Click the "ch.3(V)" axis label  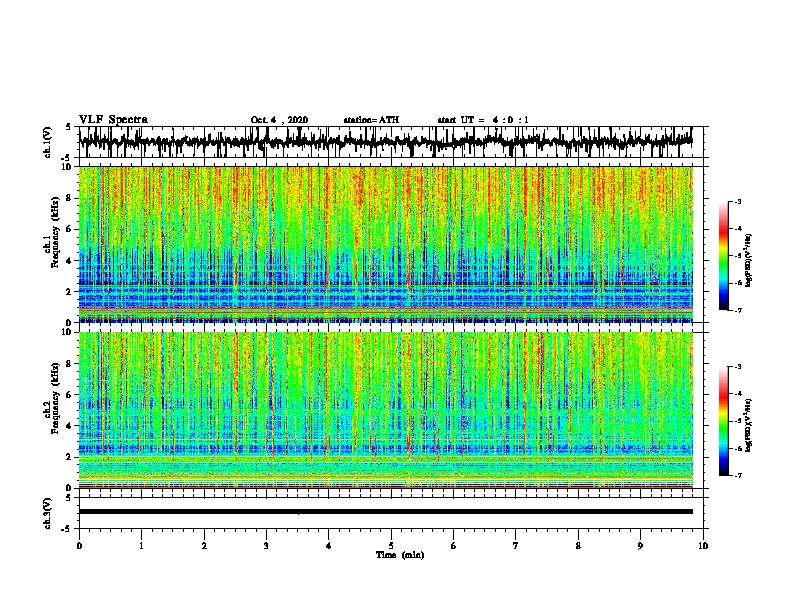[x=48, y=513]
